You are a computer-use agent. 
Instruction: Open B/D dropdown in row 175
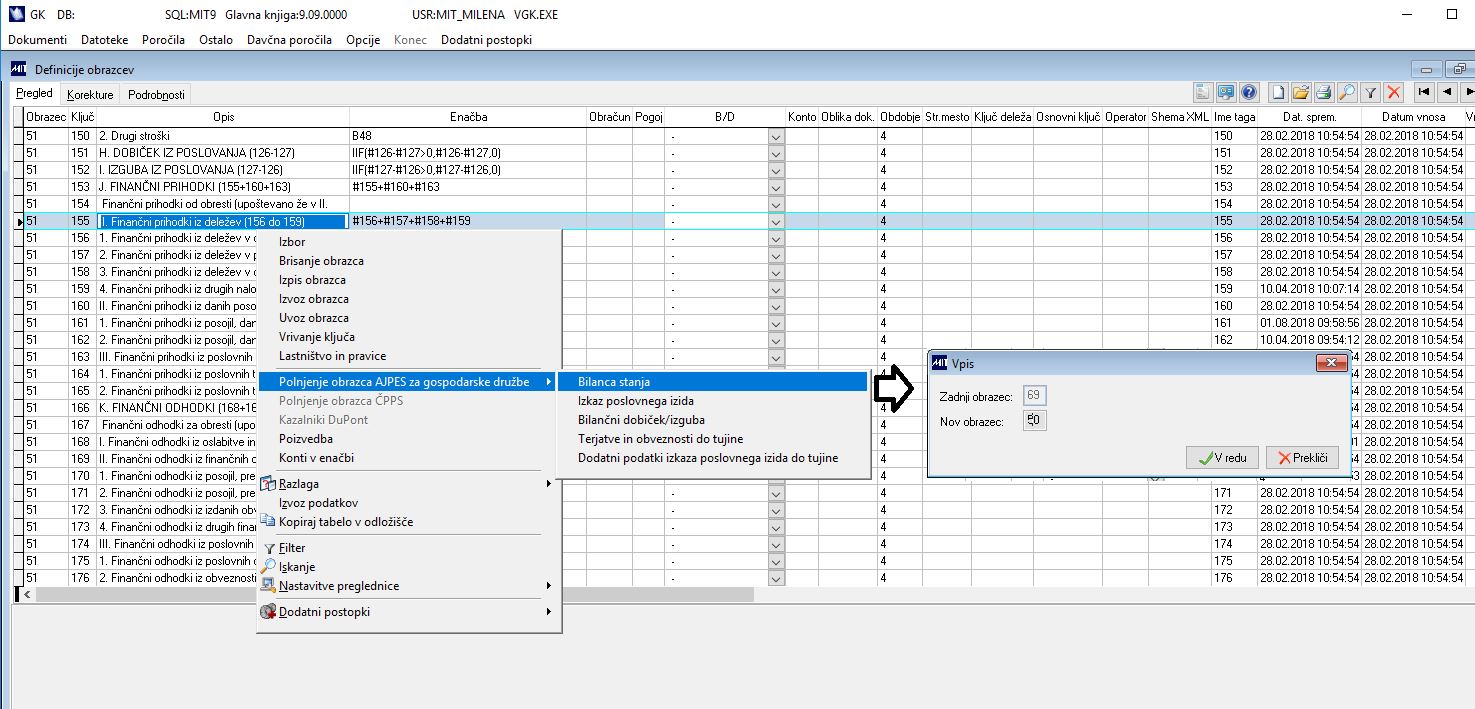[x=777, y=561]
